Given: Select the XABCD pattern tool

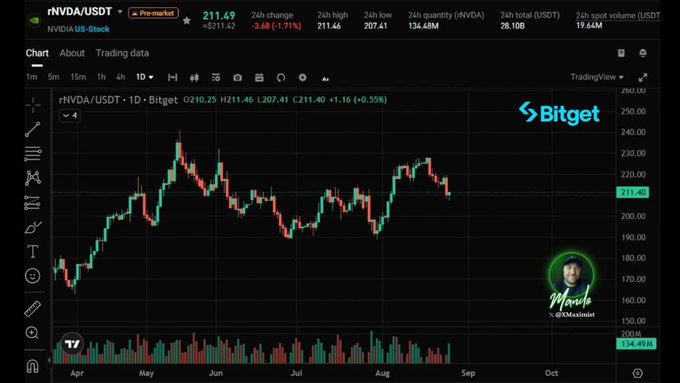Looking at the screenshot, I should tap(33, 178).
